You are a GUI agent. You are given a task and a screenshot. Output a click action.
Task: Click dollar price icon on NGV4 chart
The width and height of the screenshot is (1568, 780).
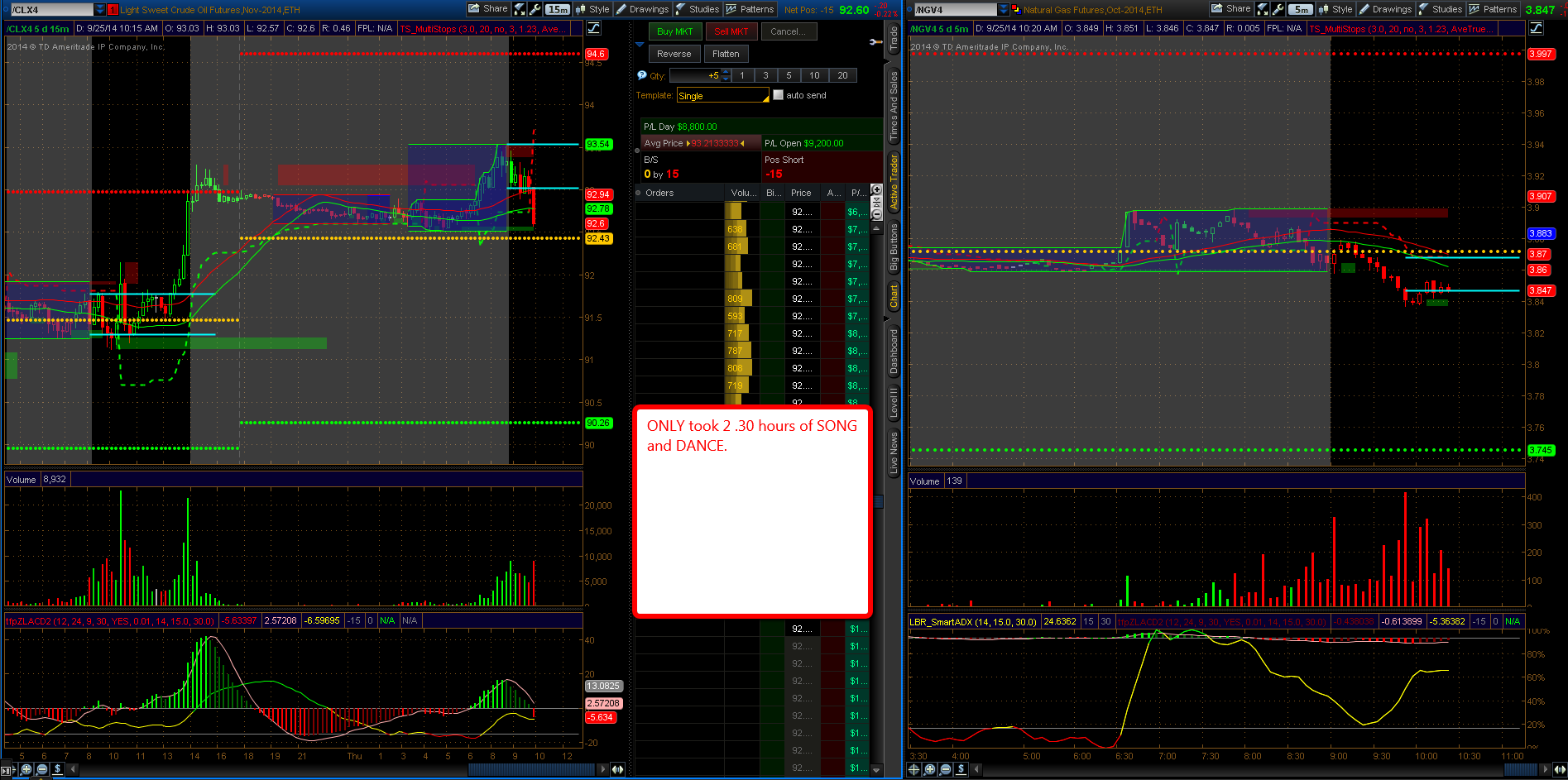pos(961,769)
